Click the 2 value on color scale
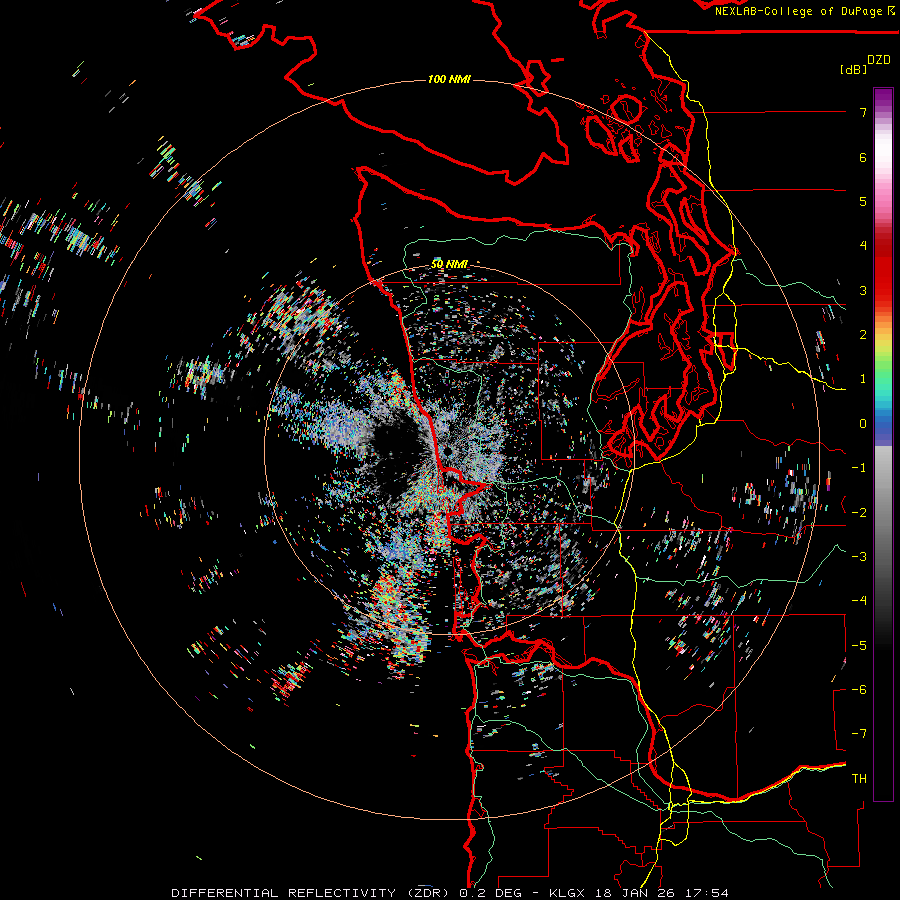 coord(863,335)
